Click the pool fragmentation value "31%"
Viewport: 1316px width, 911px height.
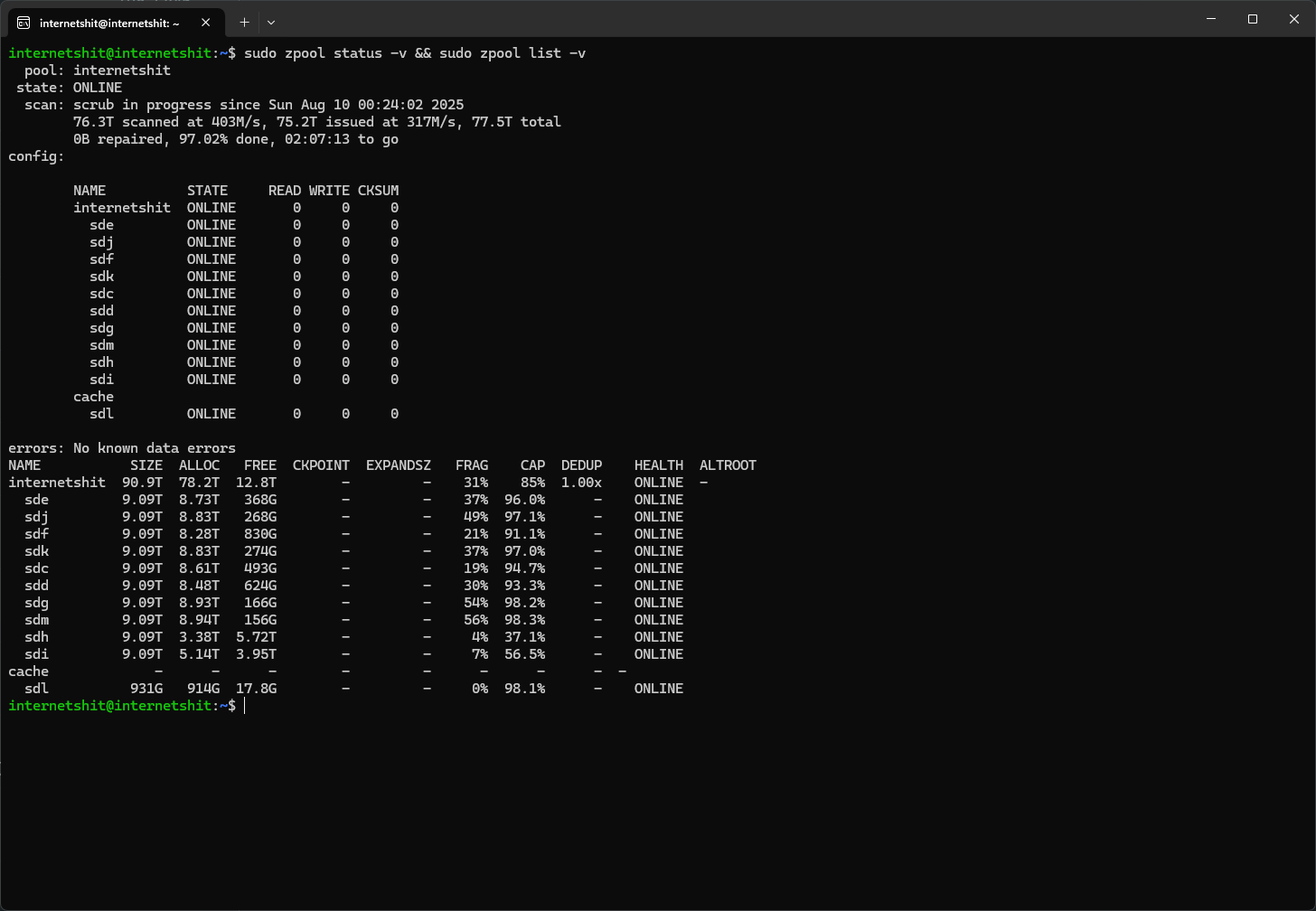pos(475,483)
